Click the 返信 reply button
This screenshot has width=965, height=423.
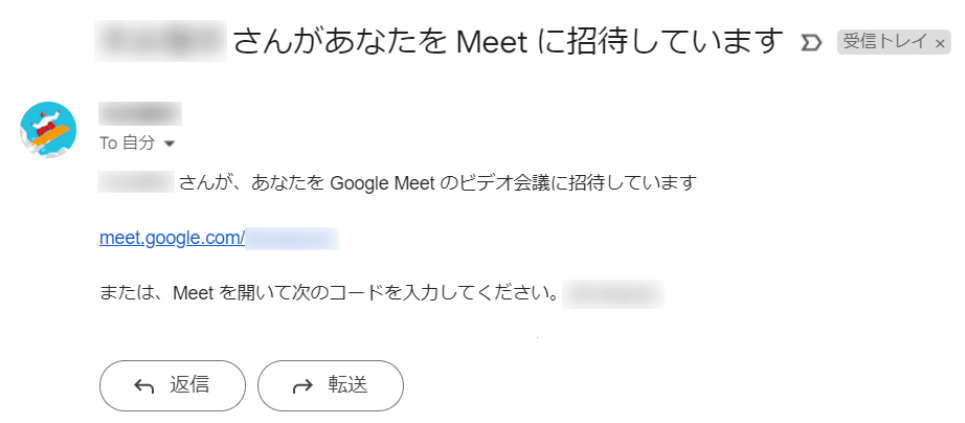[x=172, y=385]
